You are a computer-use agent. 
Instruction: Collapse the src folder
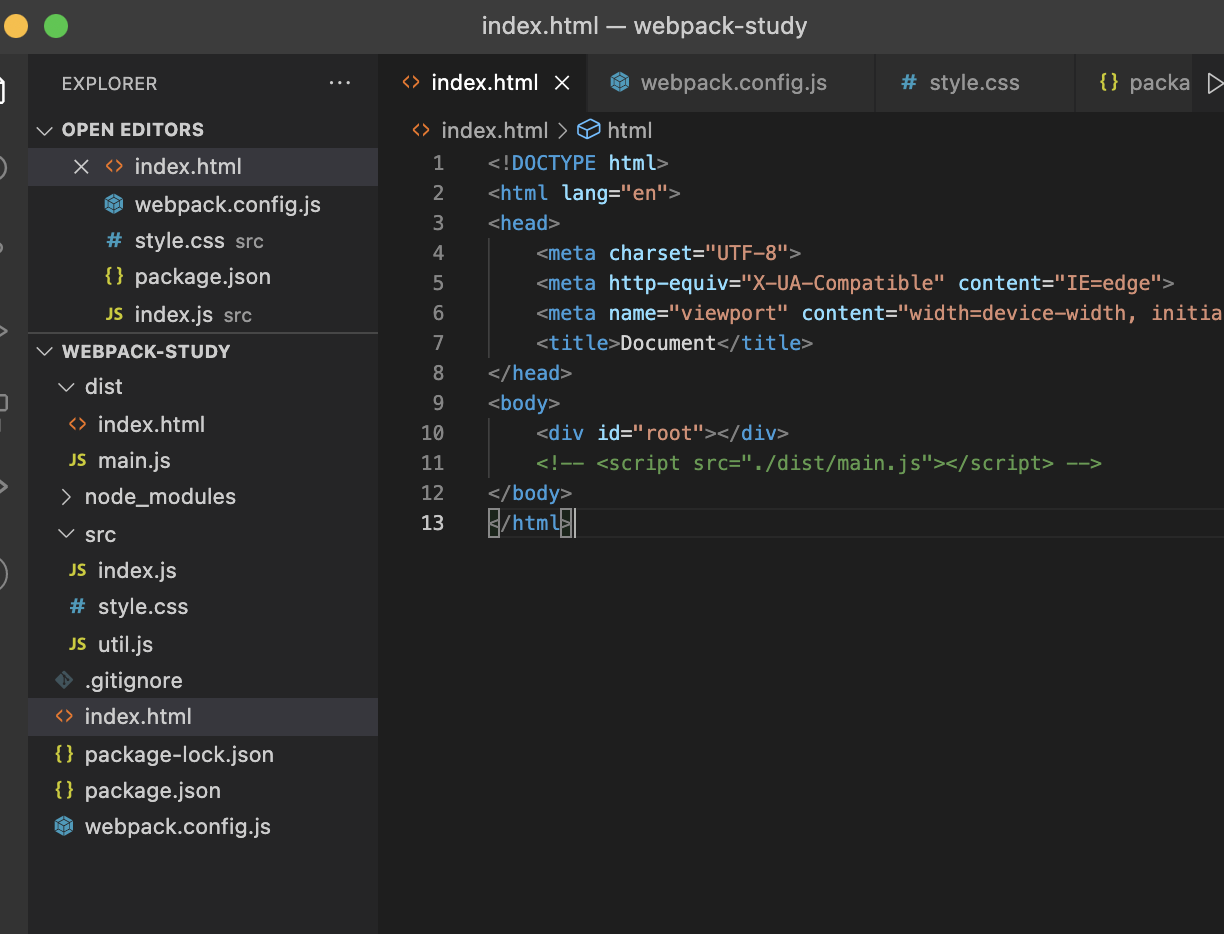point(66,535)
